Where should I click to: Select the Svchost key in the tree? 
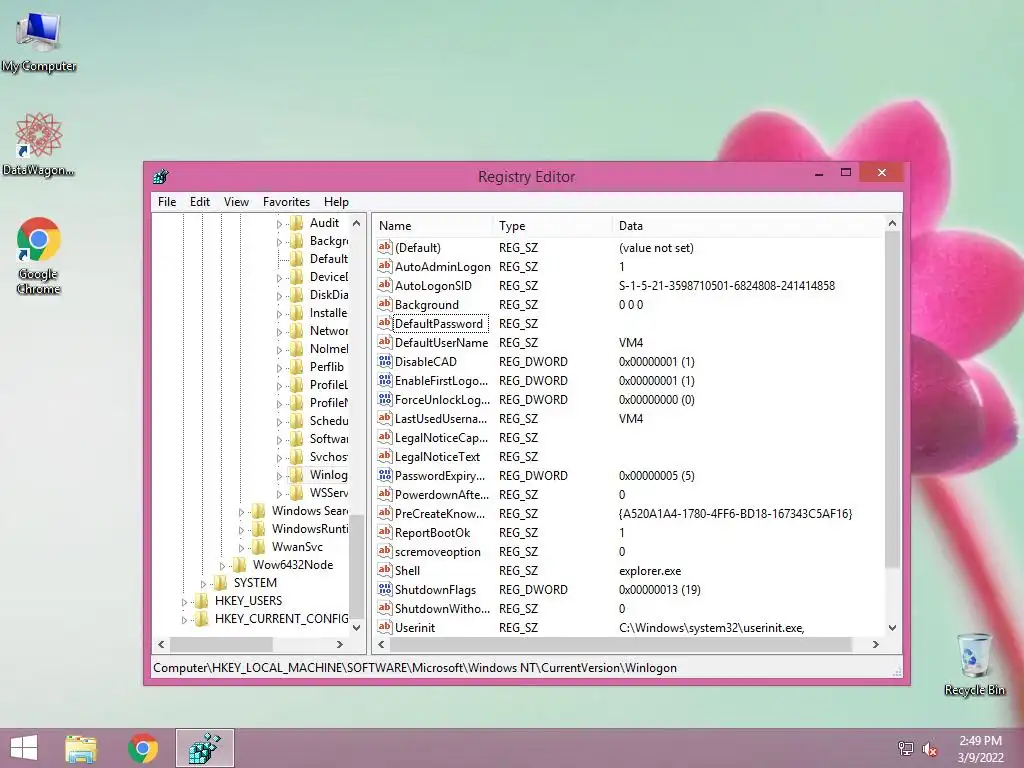[x=328, y=456]
